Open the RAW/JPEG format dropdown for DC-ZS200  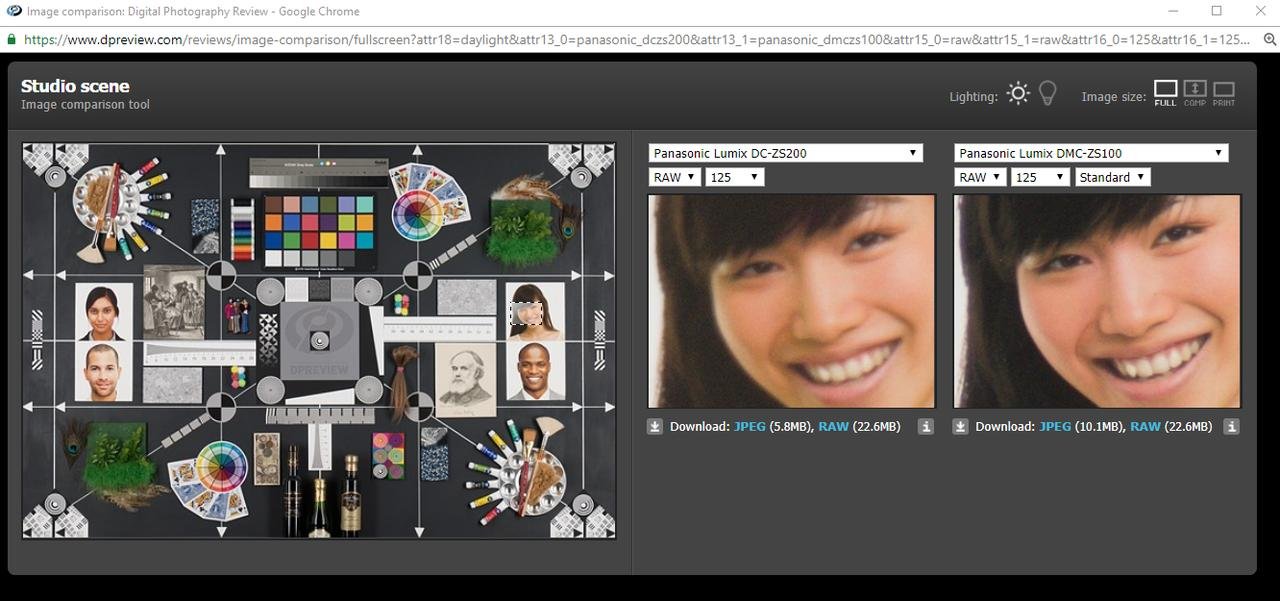[673, 176]
